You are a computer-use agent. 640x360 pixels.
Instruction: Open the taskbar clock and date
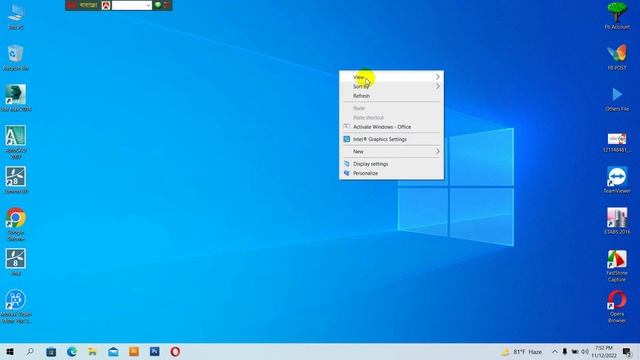(x=604, y=351)
